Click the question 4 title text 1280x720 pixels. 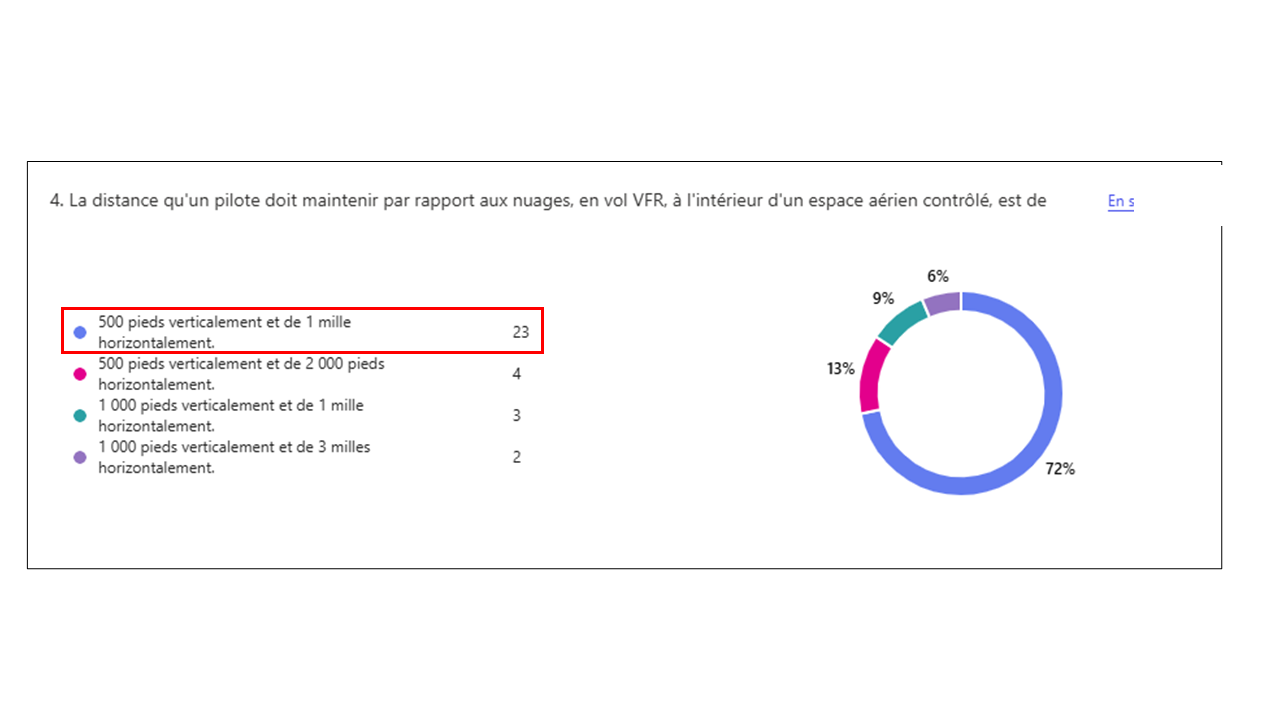[548, 201]
